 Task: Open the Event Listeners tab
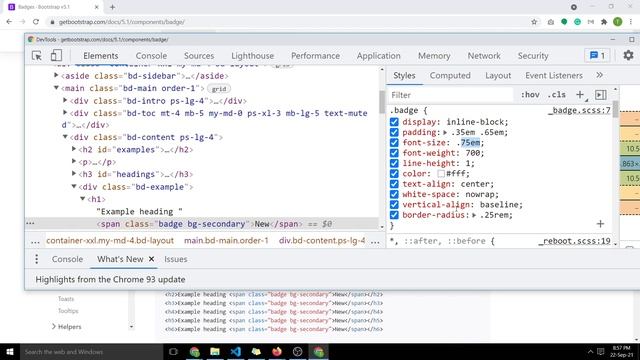[x=554, y=76]
